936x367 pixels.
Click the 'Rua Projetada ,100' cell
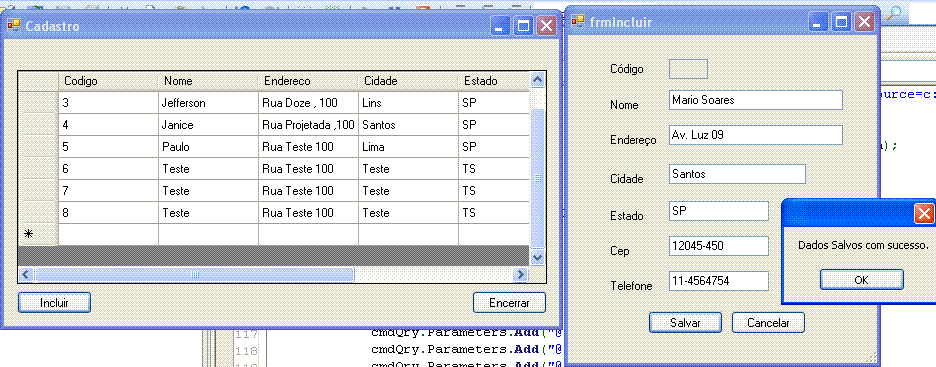point(308,125)
